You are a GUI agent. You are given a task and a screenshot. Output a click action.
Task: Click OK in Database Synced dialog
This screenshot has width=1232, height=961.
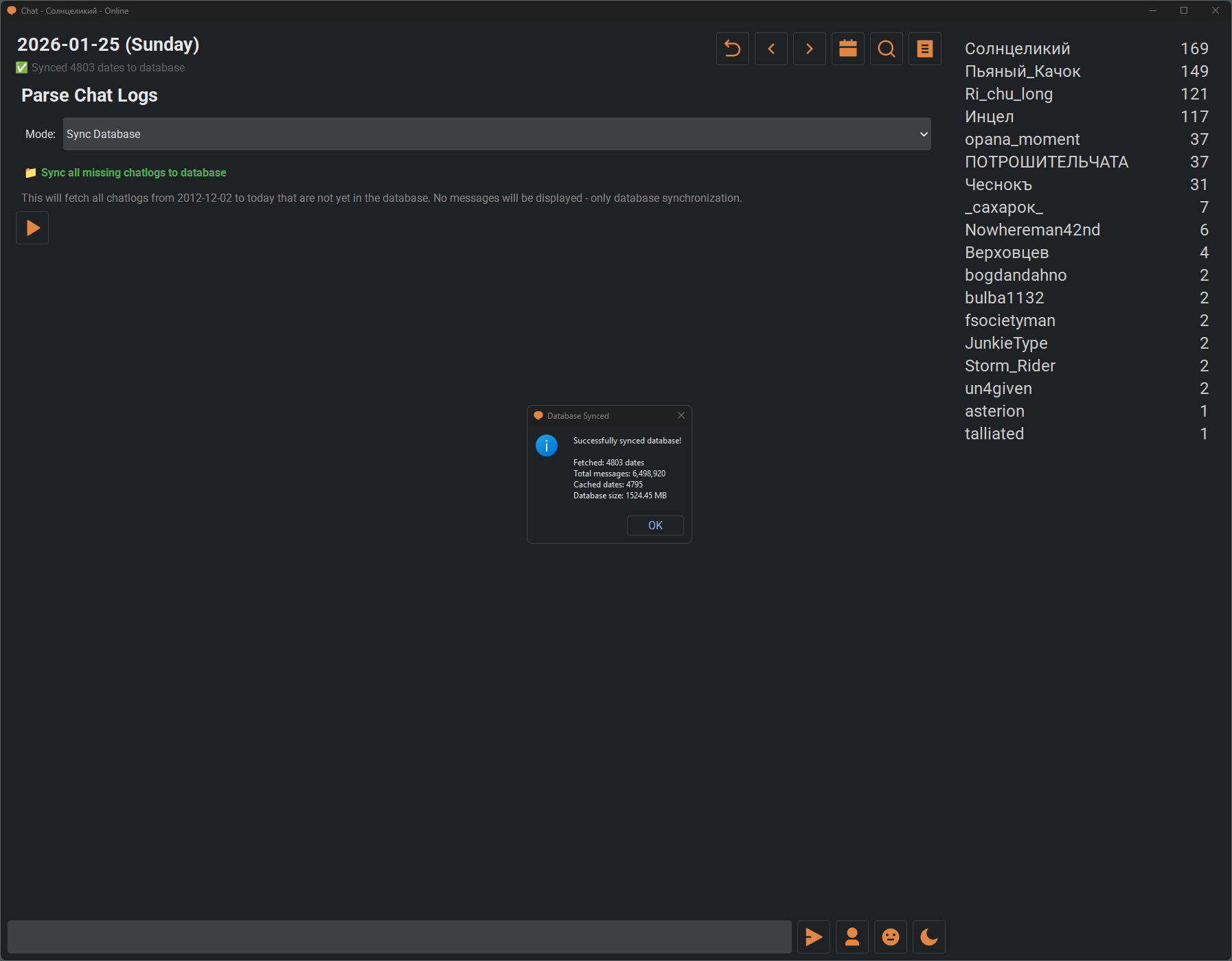point(655,525)
